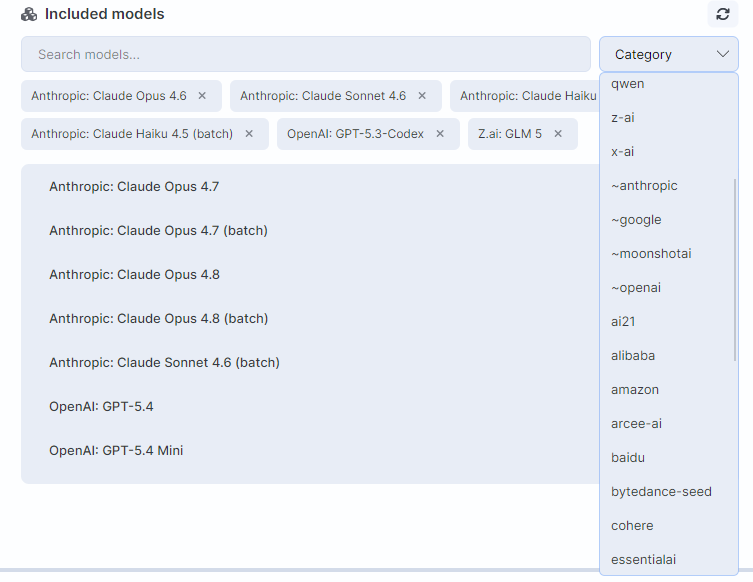Pick ai21 category option
This screenshot has height=582, width=753.
668,322
